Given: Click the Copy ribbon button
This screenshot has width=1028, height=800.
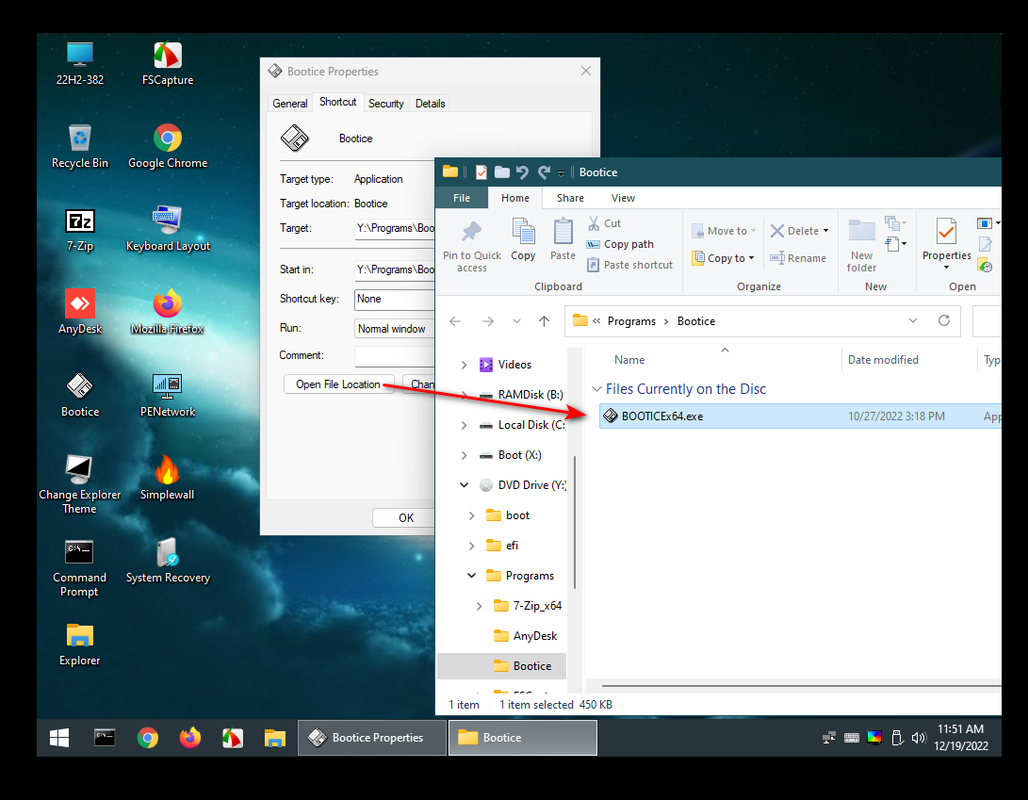Looking at the screenshot, I should [523, 240].
